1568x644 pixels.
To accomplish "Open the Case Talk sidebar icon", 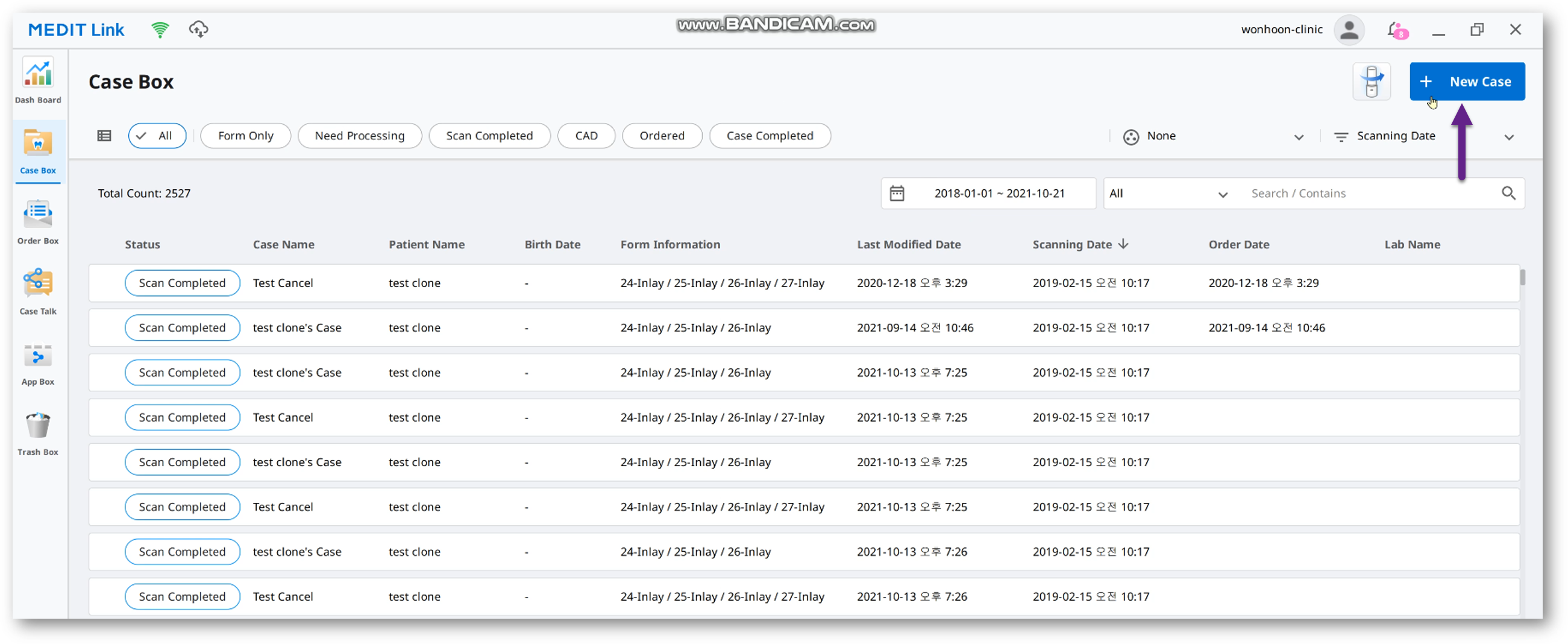I will coord(38,292).
